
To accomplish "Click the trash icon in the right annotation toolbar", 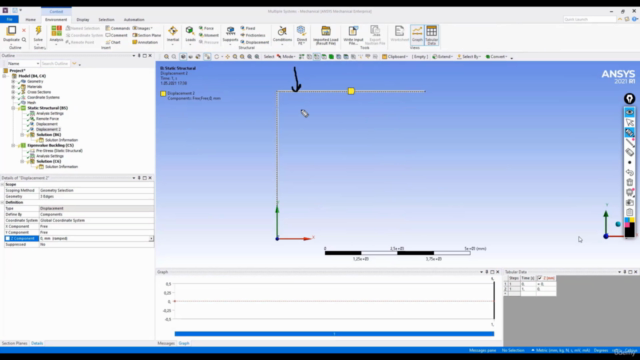I will pos(629,182).
